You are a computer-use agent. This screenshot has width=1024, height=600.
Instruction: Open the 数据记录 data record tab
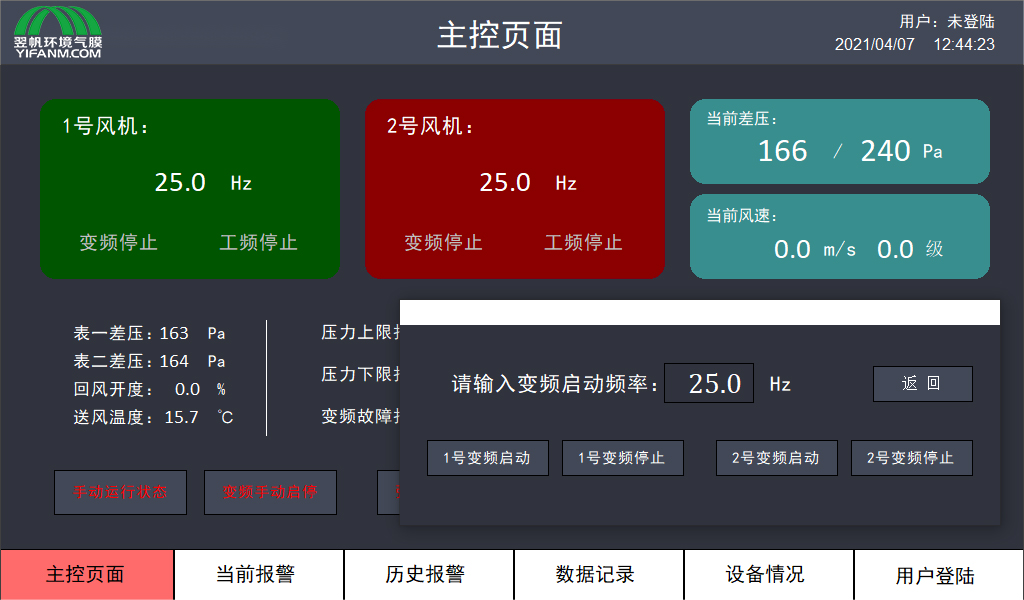[x=598, y=574]
